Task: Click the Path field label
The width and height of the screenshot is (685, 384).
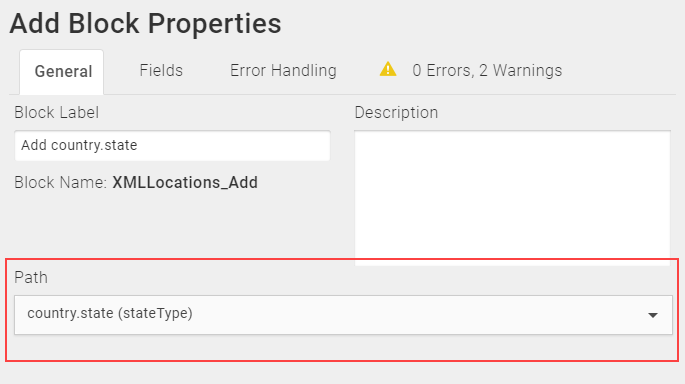Action: click(31, 277)
